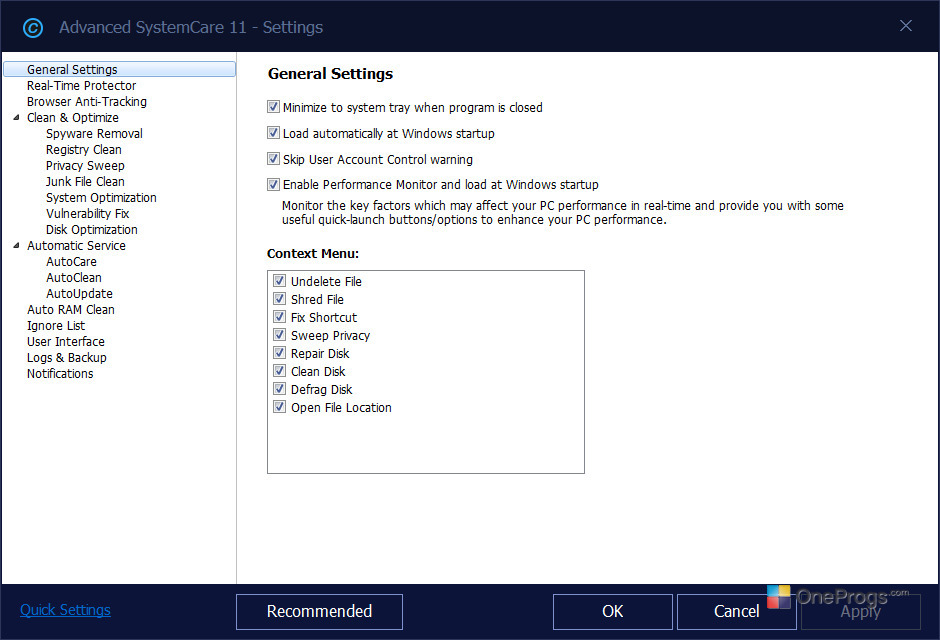Toggle Shred File context menu option

[x=279, y=299]
